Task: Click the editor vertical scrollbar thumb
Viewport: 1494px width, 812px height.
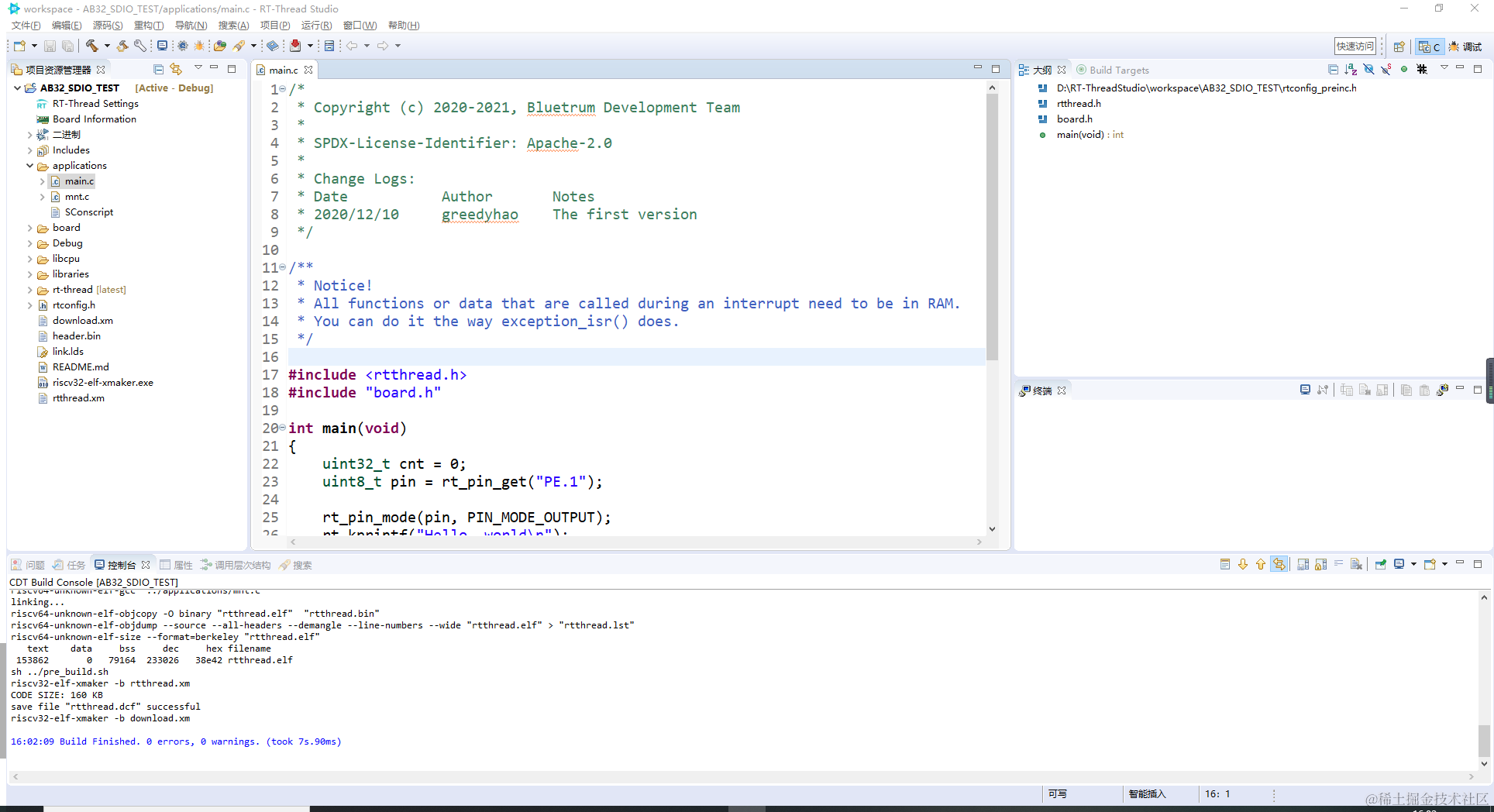Action: click(992, 227)
